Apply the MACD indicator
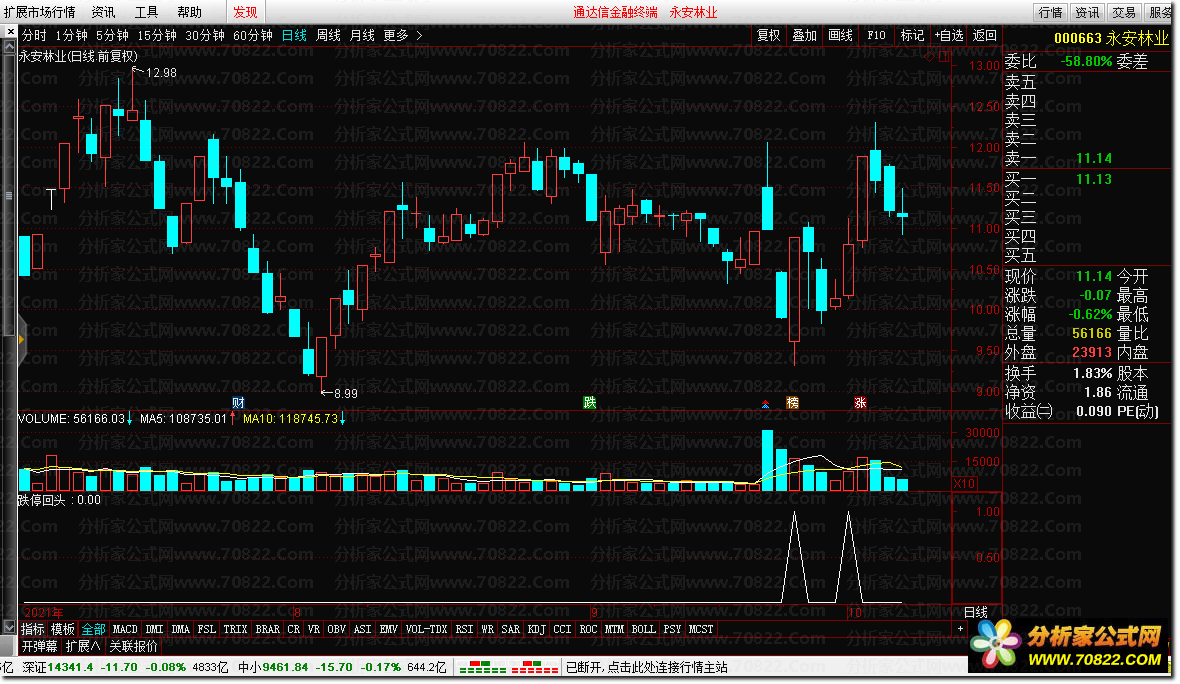The image size is (1180, 684). [x=125, y=629]
